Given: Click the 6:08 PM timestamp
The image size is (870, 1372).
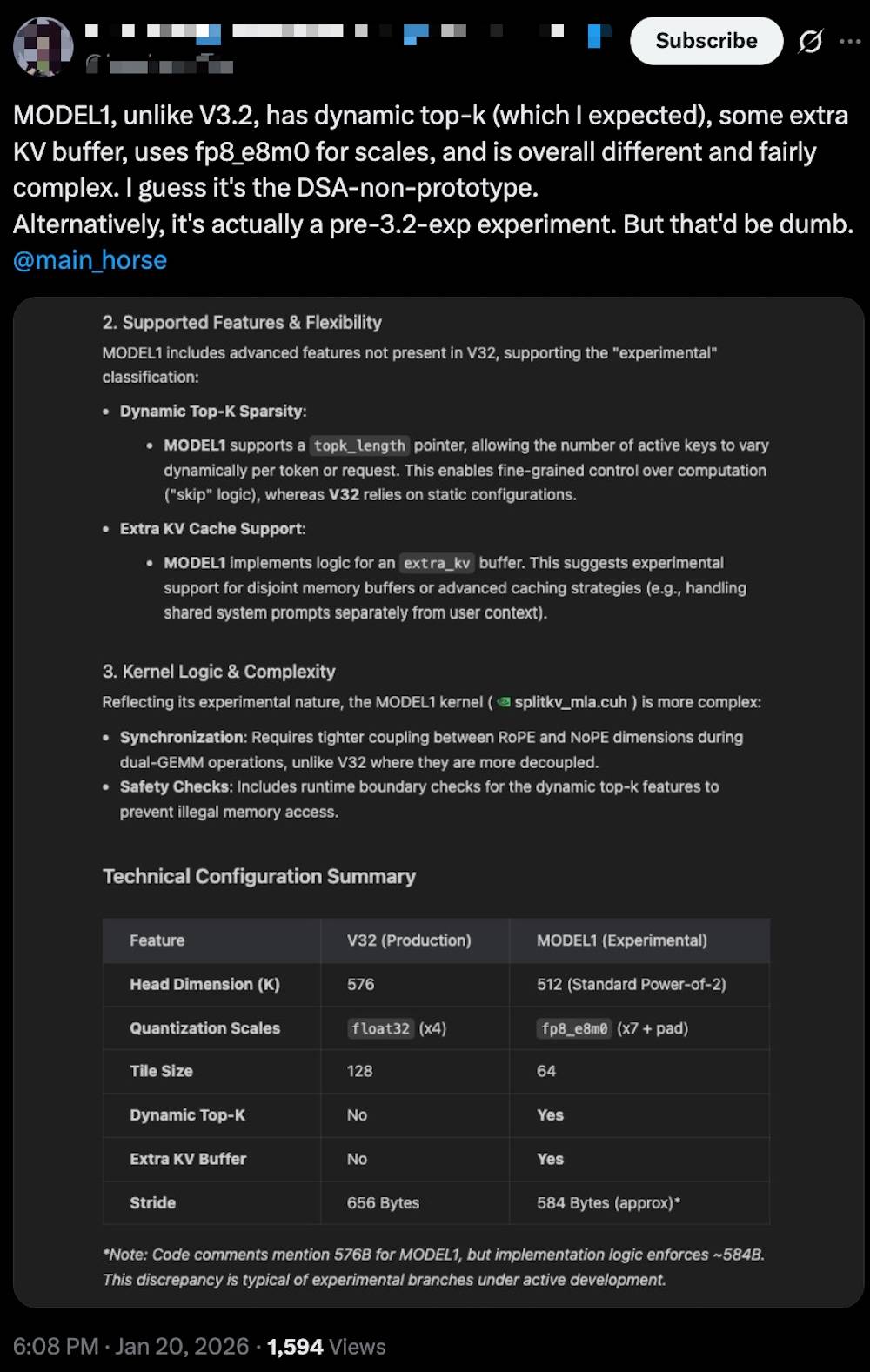Looking at the screenshot, I should pyautogui.click(x=57, y=1346).
